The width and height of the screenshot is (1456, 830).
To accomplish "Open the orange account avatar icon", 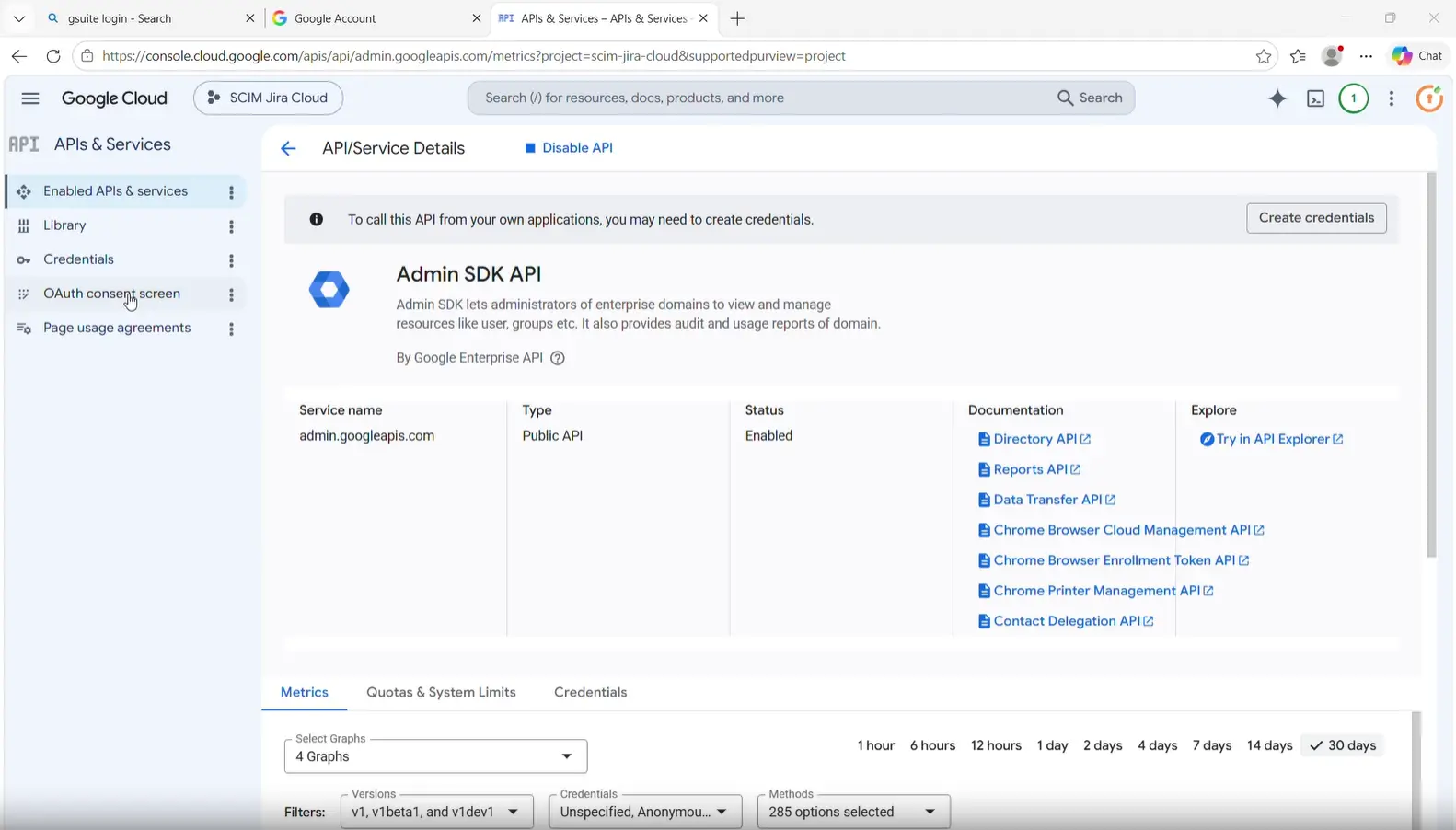I will click(x=1429, y=98).
